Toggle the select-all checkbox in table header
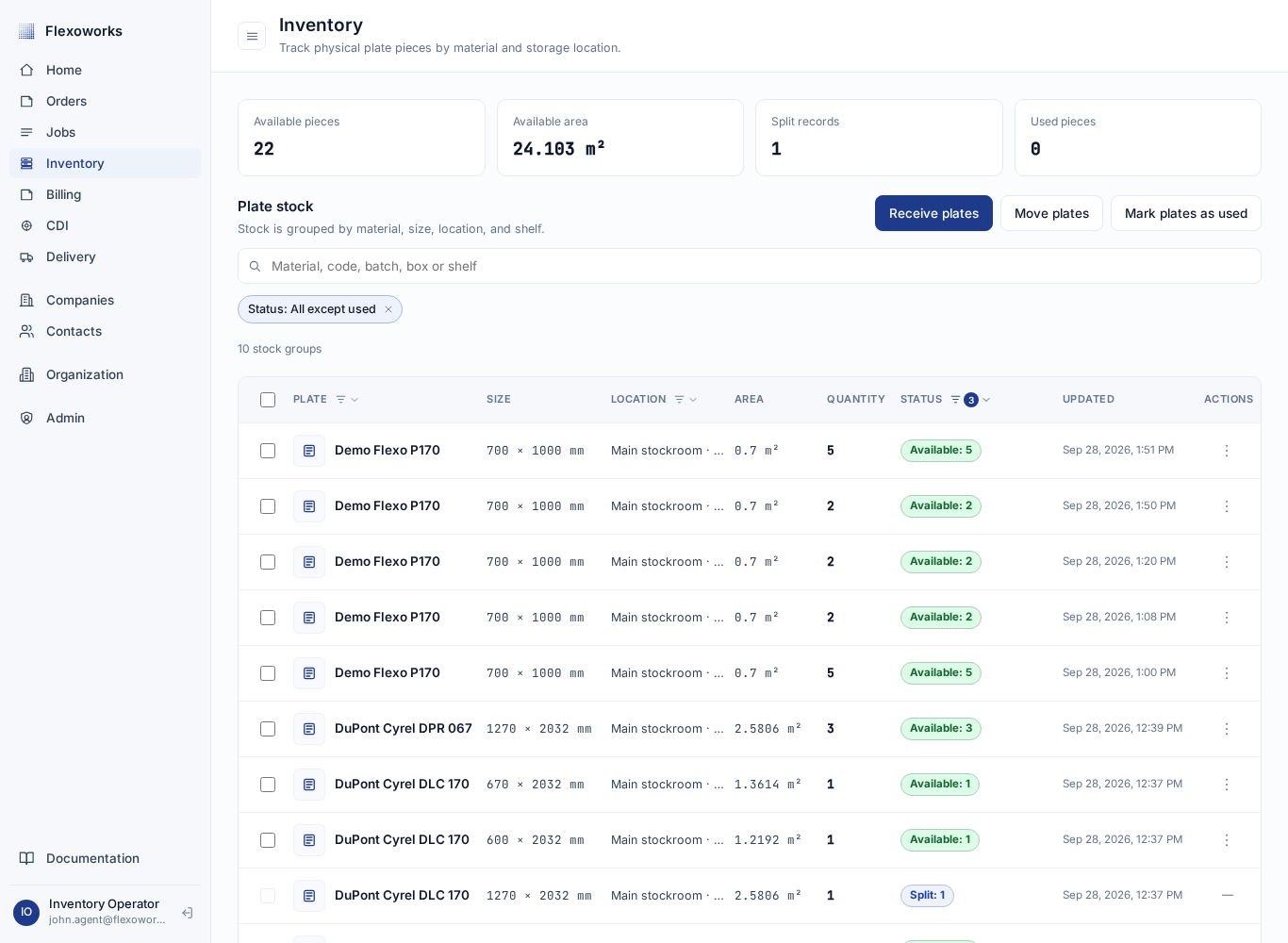This screenshot has height=943, width=1288. point(268,400)
